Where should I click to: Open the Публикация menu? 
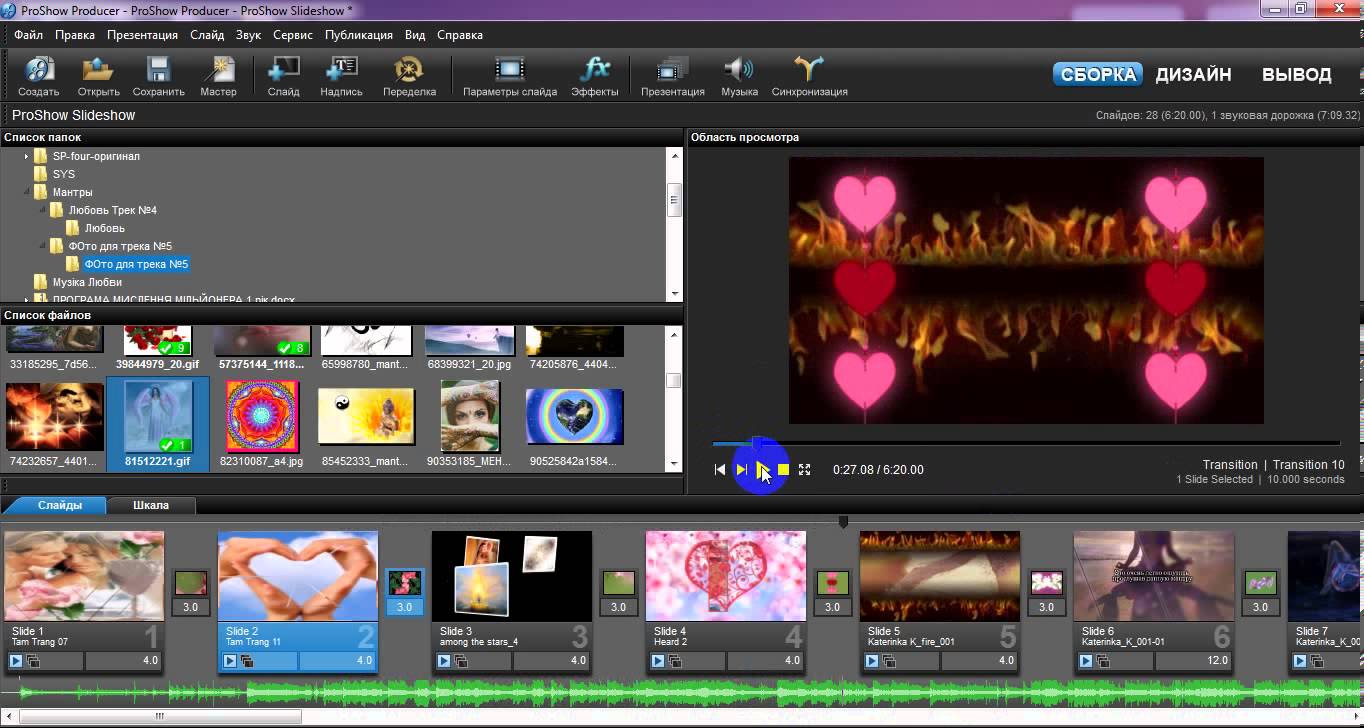(x=358, y=35)
